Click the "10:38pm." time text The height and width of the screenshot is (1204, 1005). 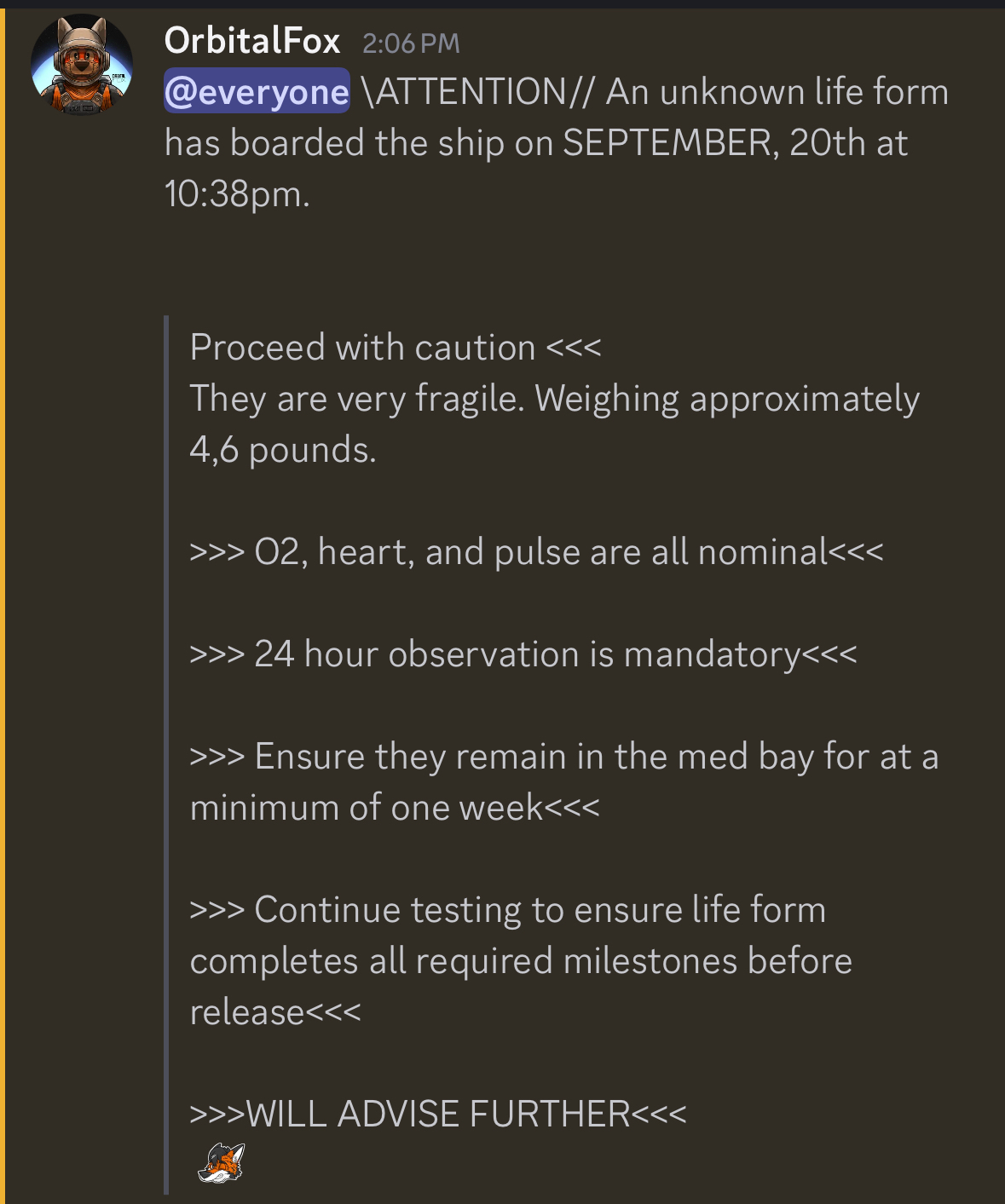coord(237,194)
